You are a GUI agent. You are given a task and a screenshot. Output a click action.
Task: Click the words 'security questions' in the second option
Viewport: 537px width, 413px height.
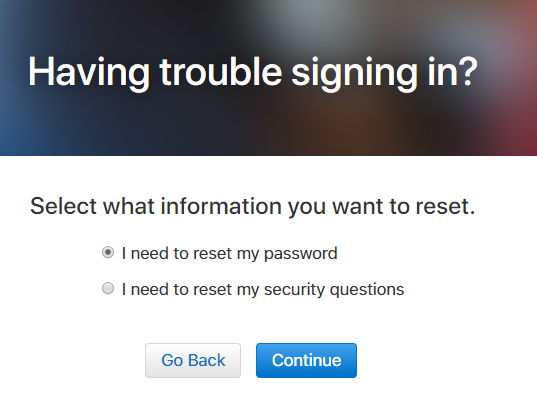[x=334, y=290]
